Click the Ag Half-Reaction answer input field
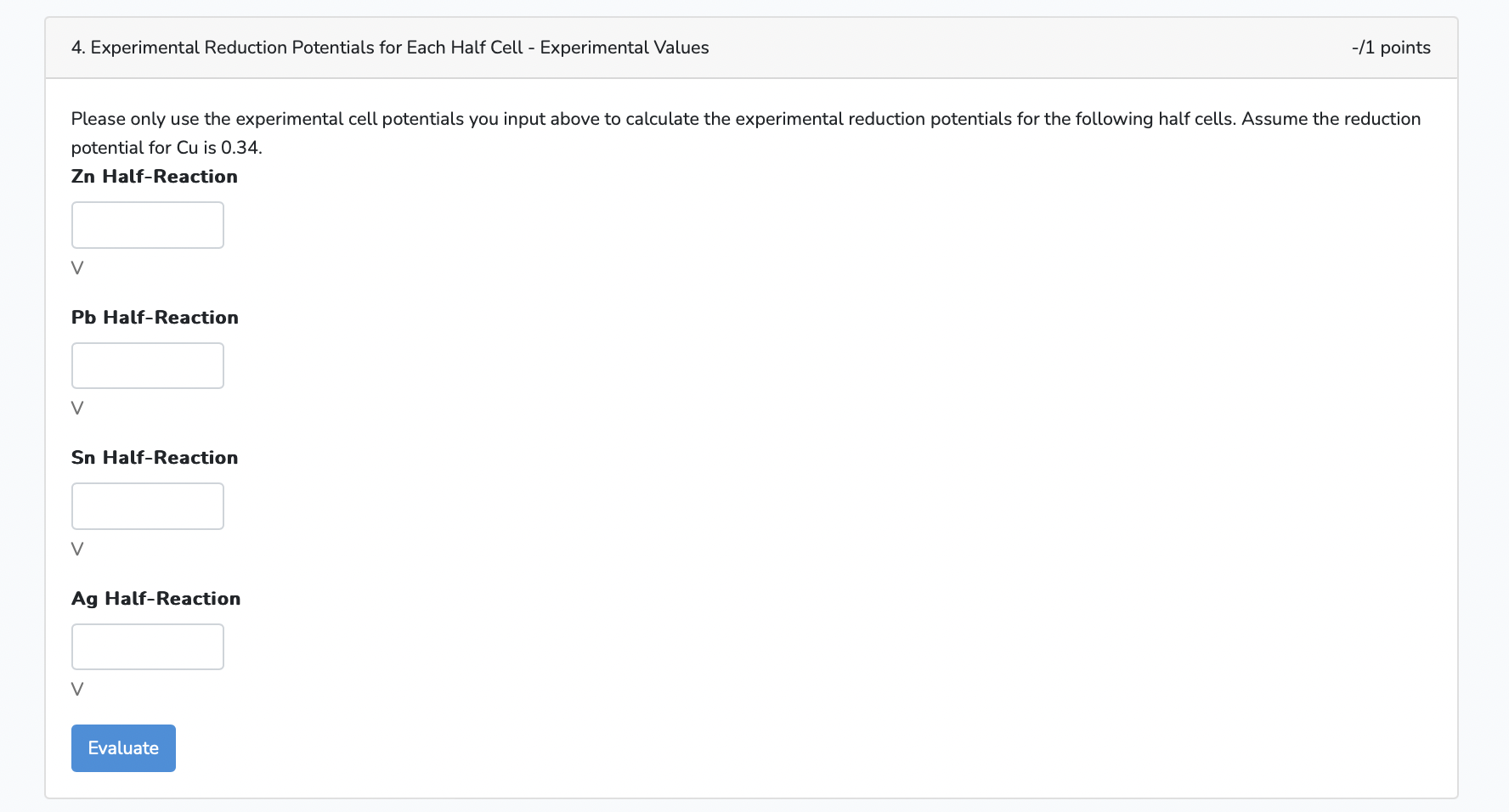This screenshot has width=1509, height=812. (147, 646)
